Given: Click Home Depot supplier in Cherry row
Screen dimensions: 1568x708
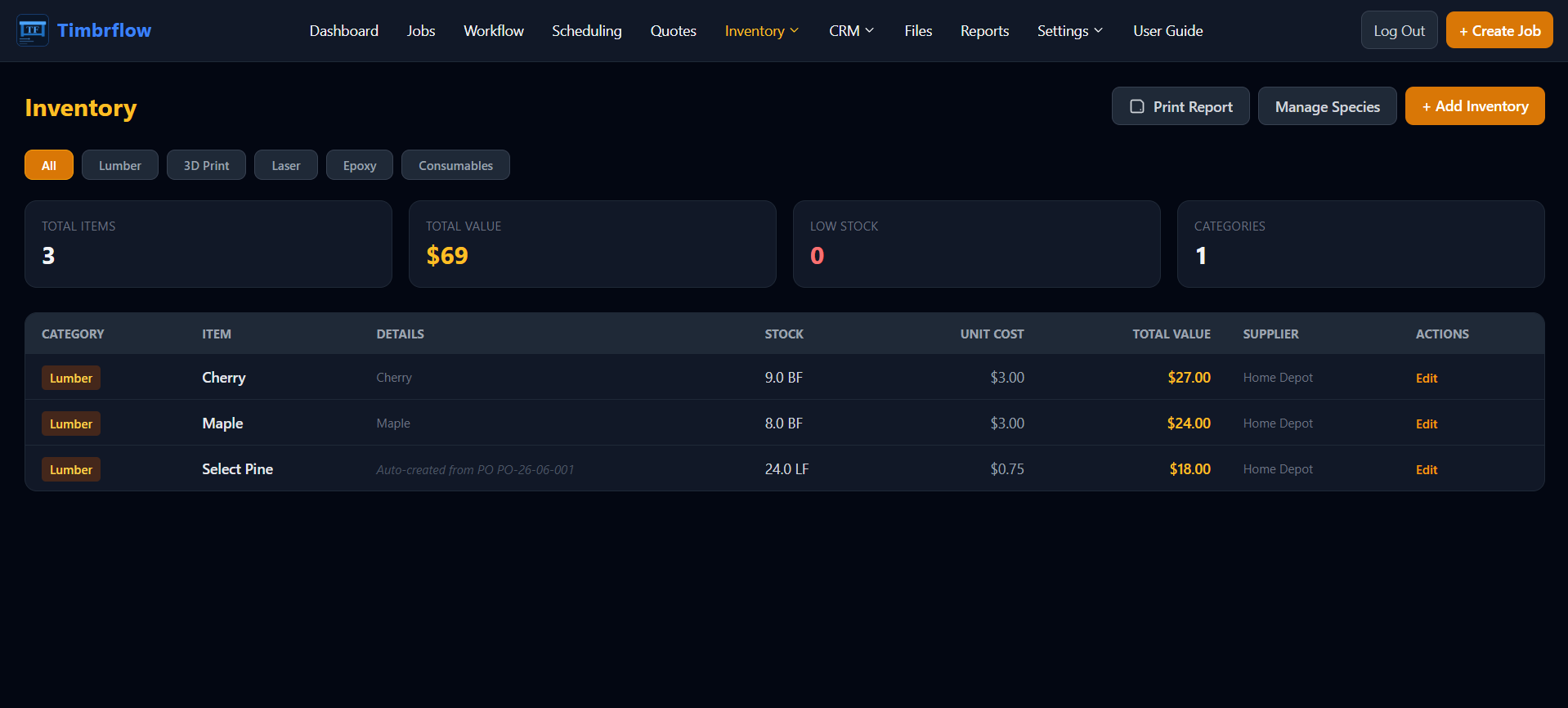Looking at the screenshot, I should coord(1278,378).
